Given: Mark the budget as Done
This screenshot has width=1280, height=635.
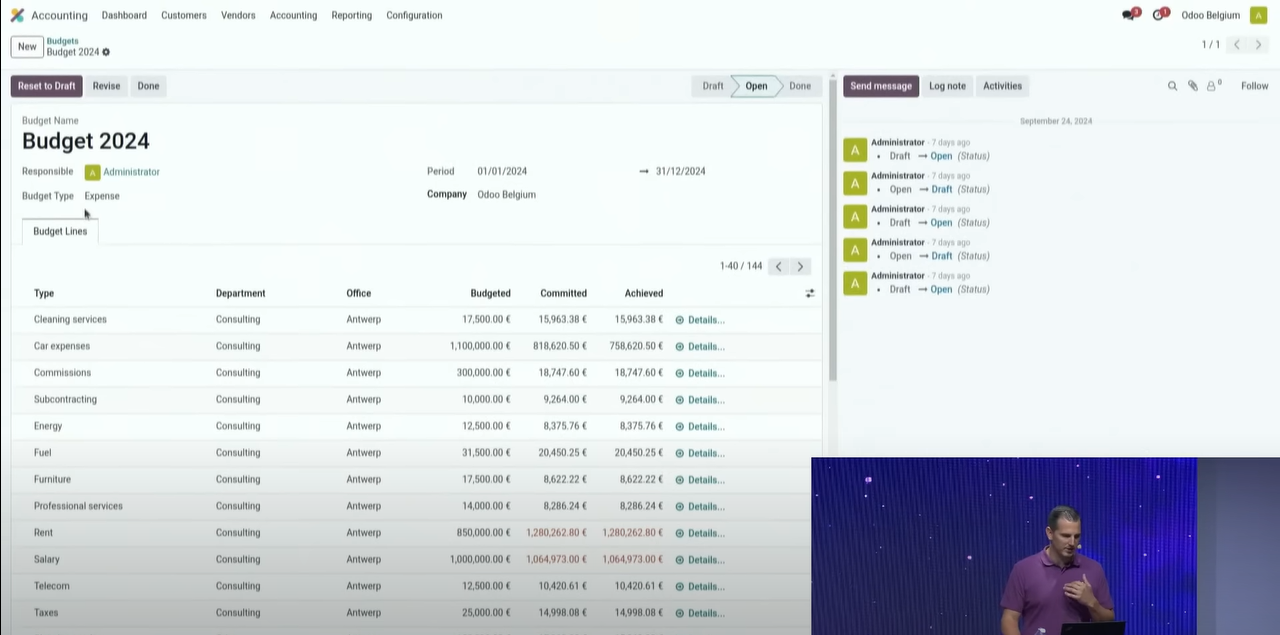Looking at the screenshot, I should point(148,86).
